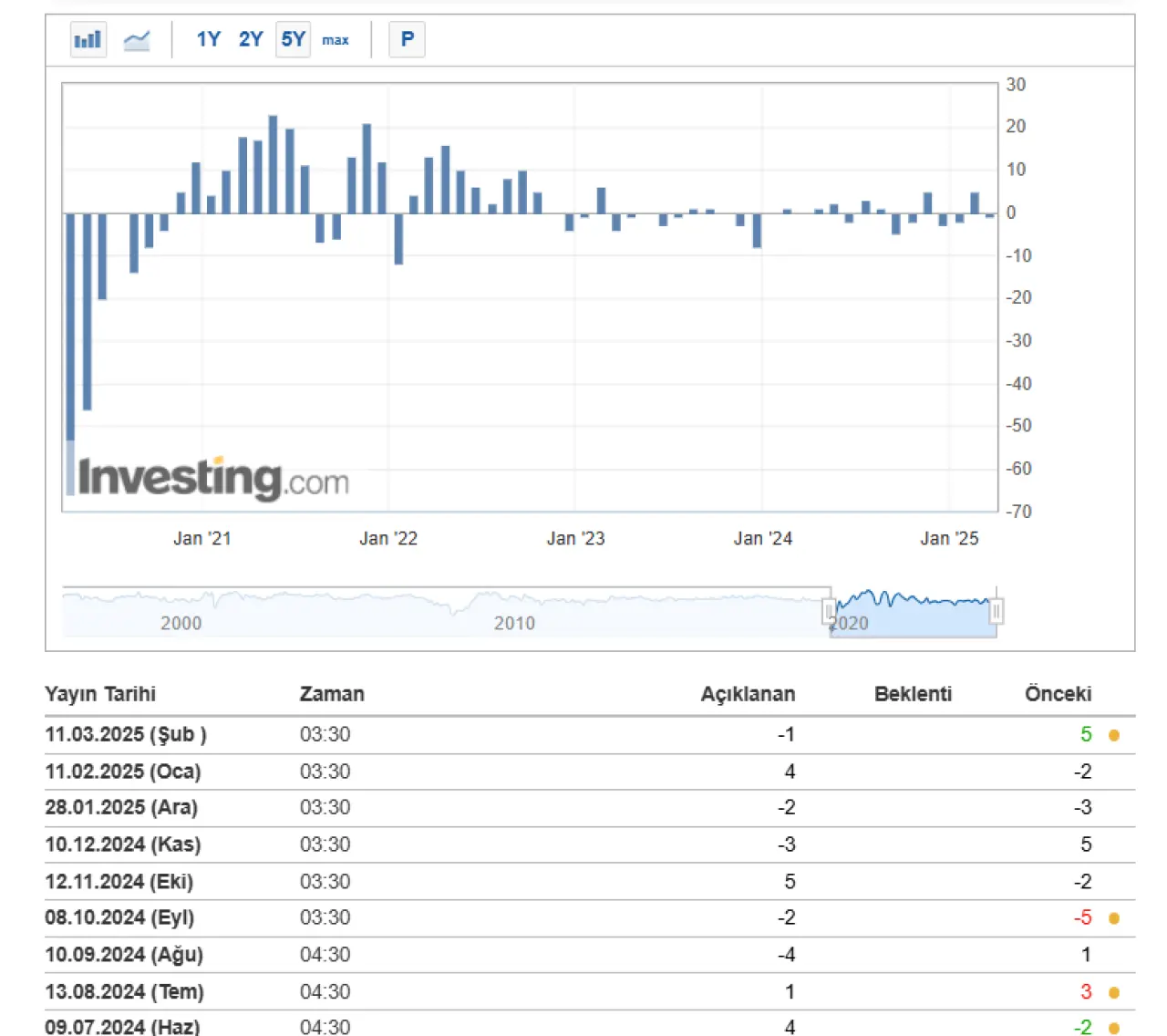Image resolution: width=1167 pixels, height=1036 pixels.
Task: Select the 2Y time range
Action: 251,39
